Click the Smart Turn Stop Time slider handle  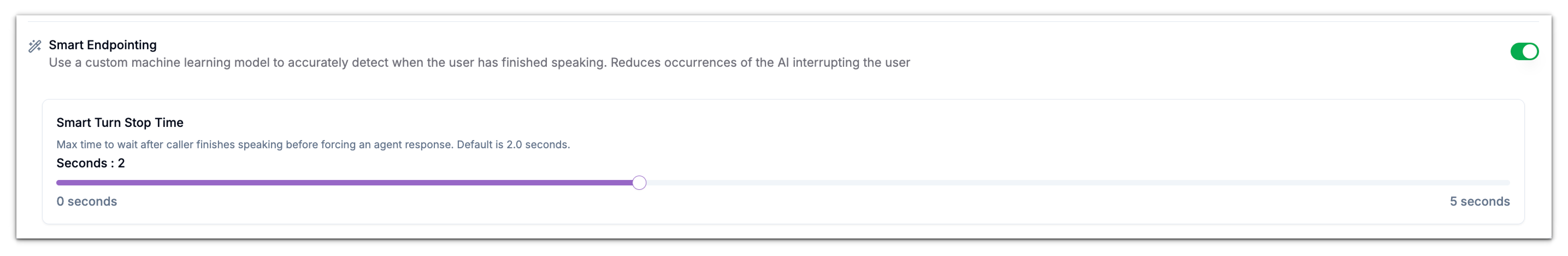pyautogui.click(x=638, y=183)
